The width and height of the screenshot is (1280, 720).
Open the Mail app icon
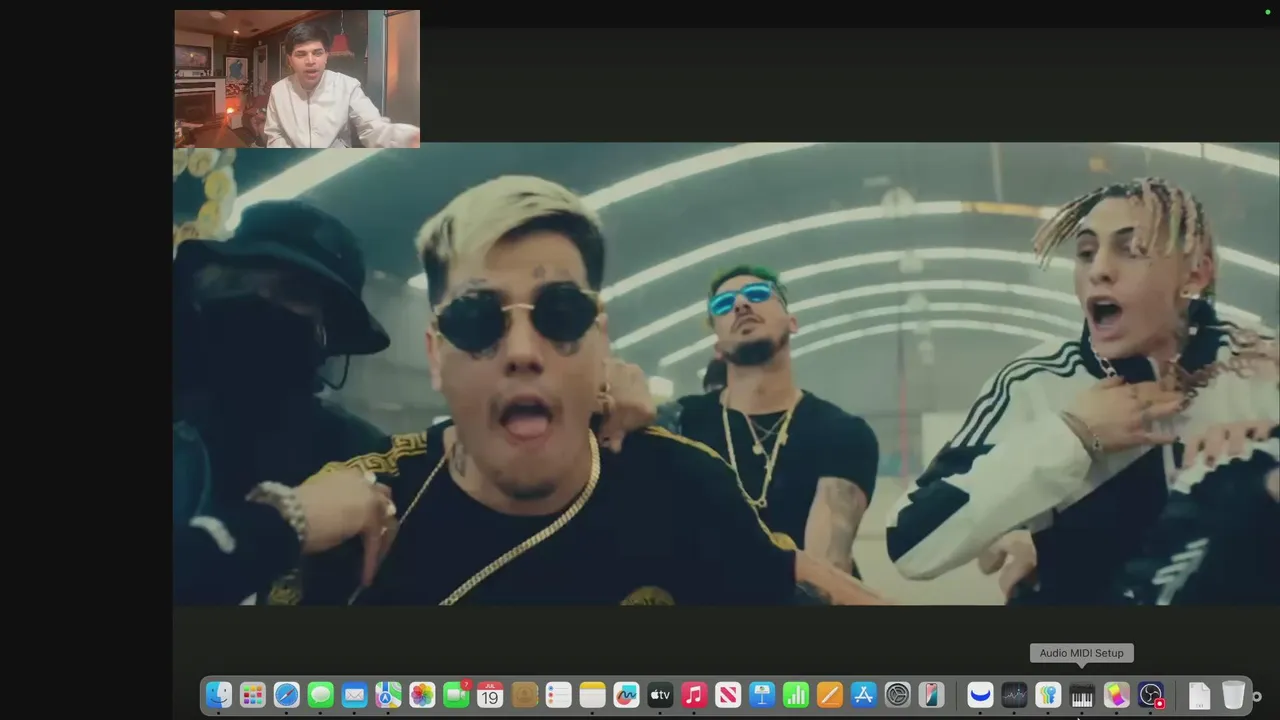click(x=355, y=695)
